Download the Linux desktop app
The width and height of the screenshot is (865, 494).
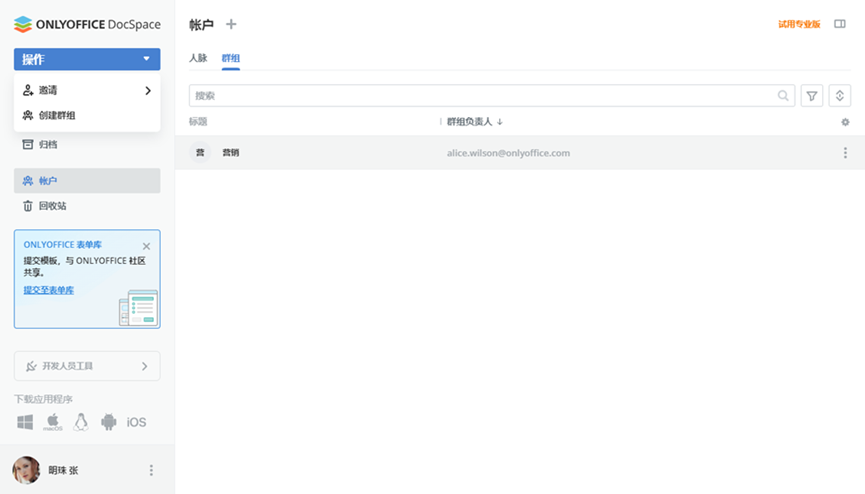[81, 422]
